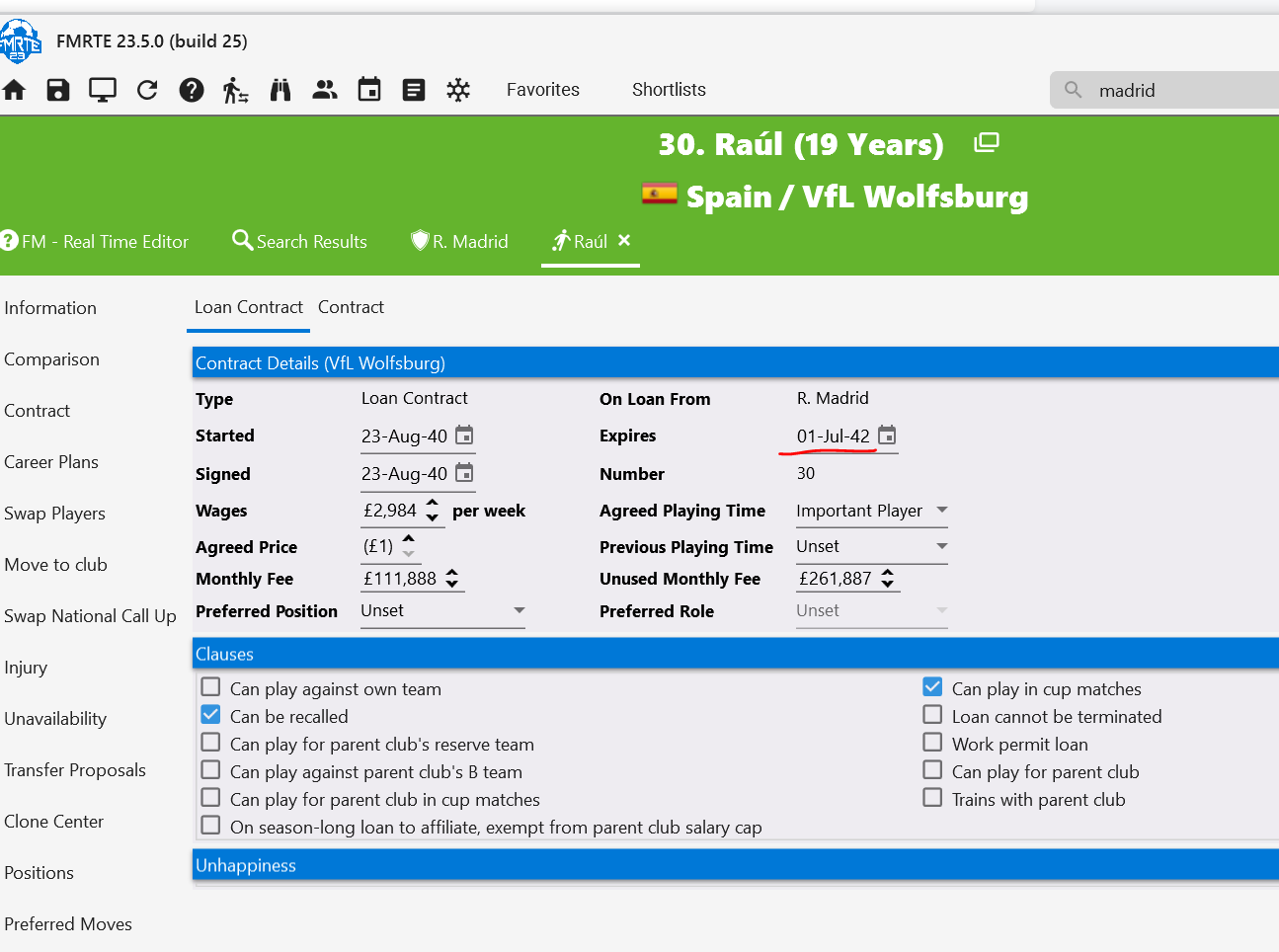The width and height of the screenshot is (1279, 952).
Task: Enable Loan cannot be terminated
Action: (x=932, y=714)
